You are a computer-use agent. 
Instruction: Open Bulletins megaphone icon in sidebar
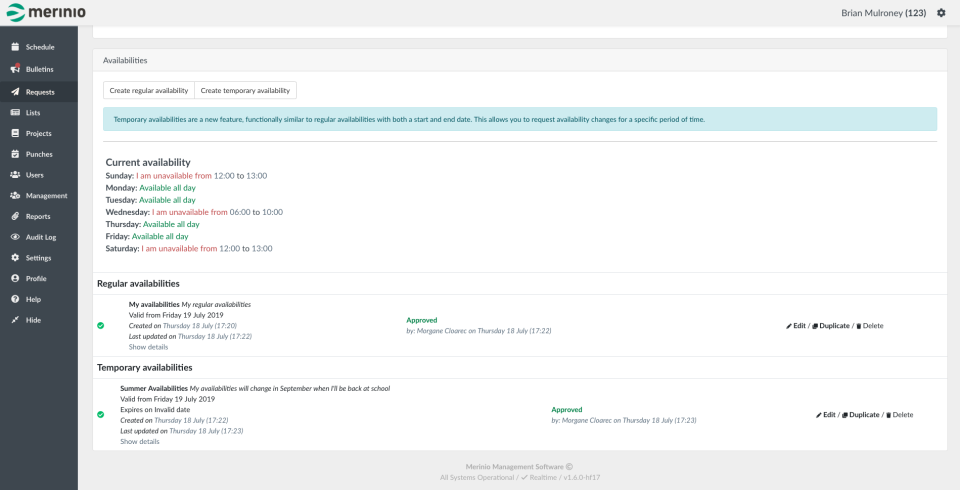pos(15,69)
